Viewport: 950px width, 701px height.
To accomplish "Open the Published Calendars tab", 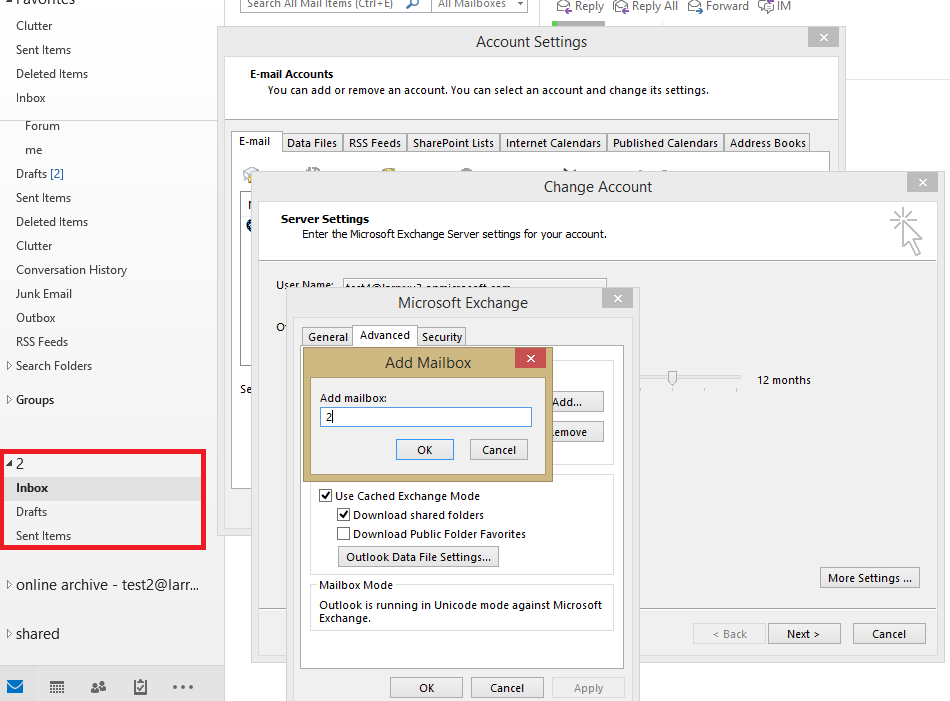I will pyautogui.click(x=665, y=143).
